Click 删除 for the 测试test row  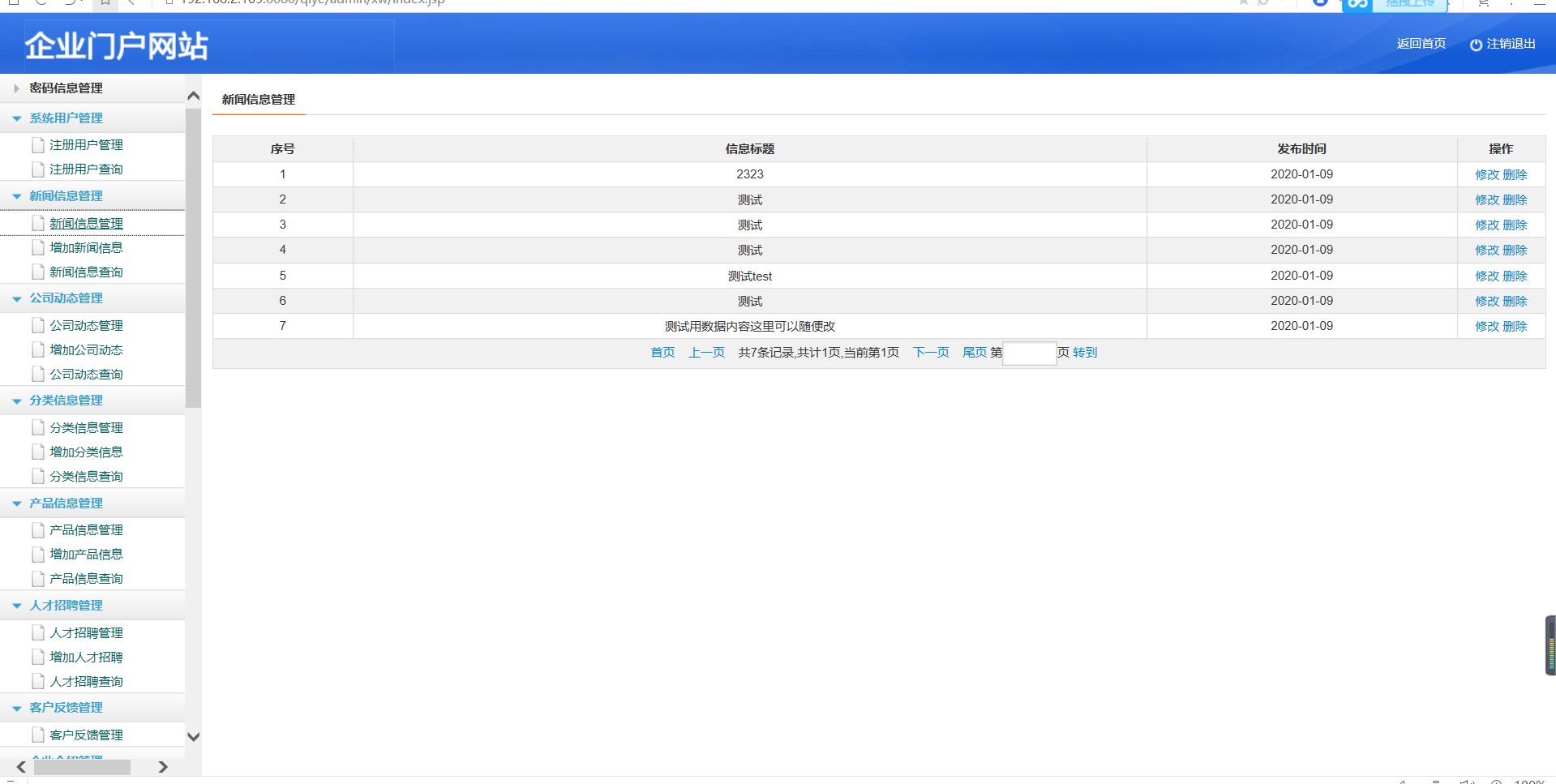[x=1515, y=276]
